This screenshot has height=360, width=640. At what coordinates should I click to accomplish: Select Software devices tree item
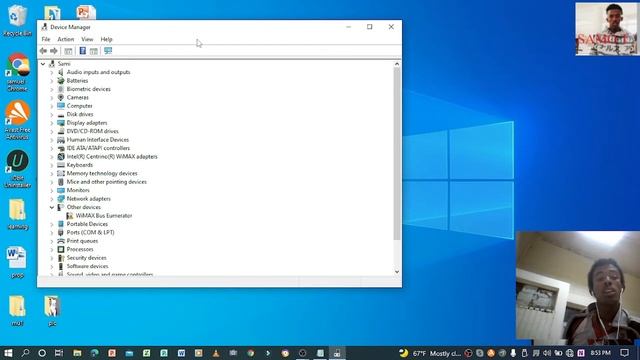pyautogui.click(x=87, y=266)
